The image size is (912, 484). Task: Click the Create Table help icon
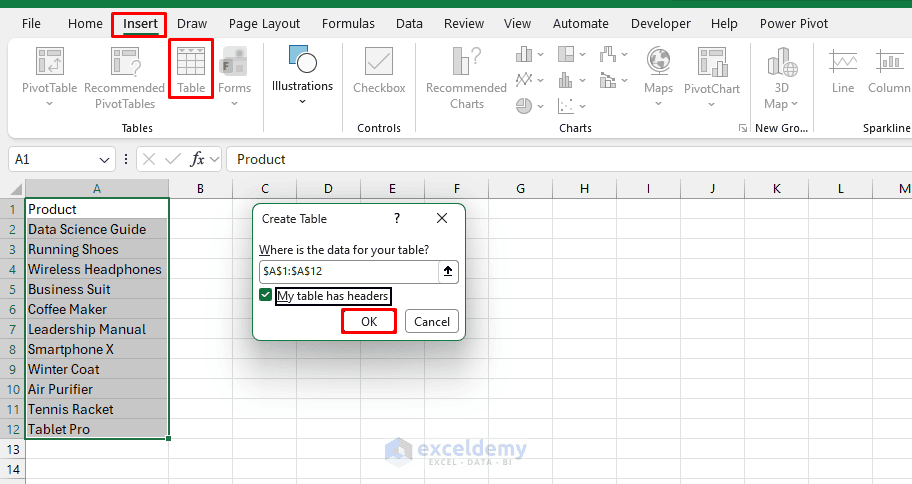pos(397,218)
